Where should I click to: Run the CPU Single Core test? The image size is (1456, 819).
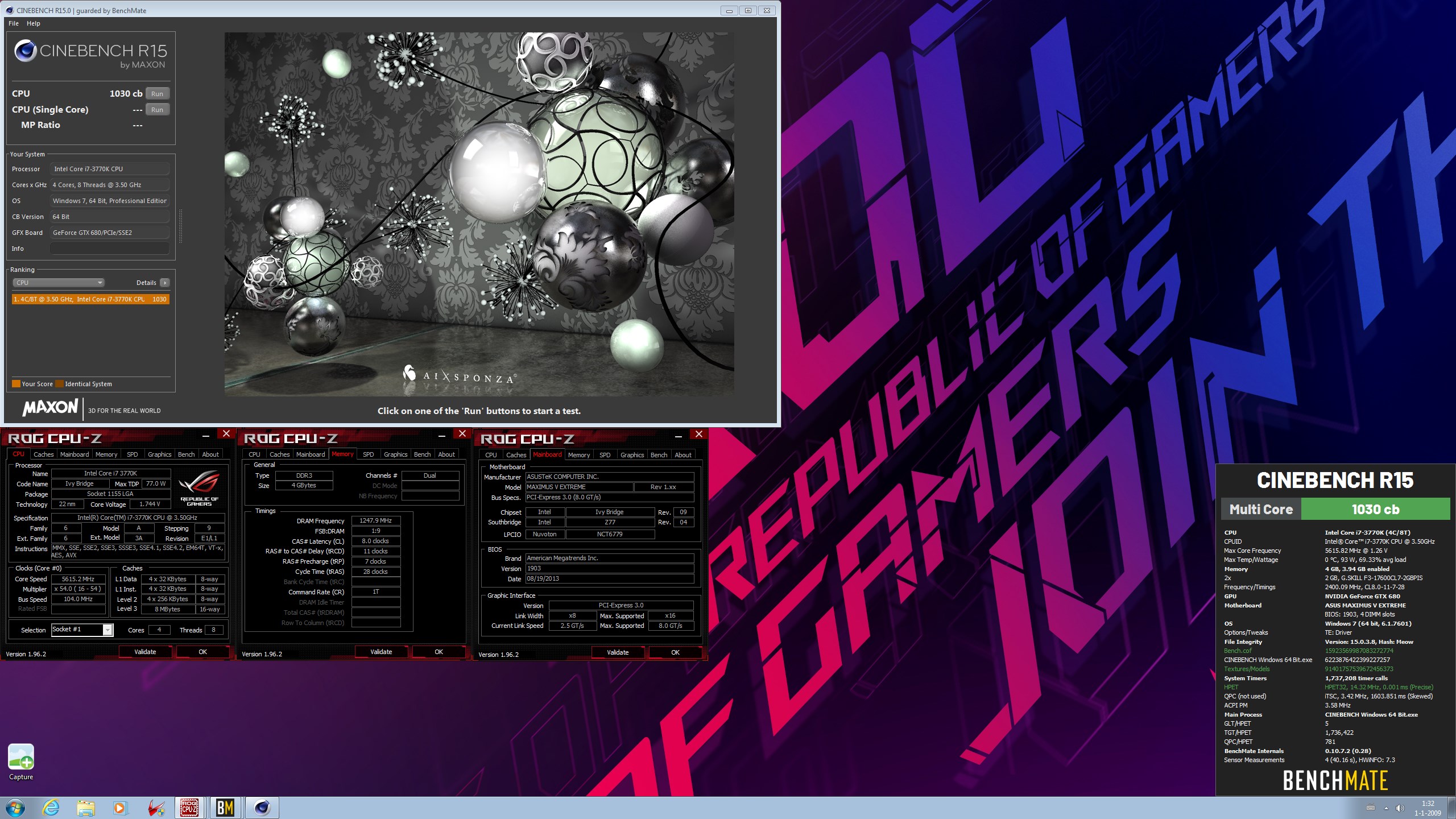pos(158,110)
